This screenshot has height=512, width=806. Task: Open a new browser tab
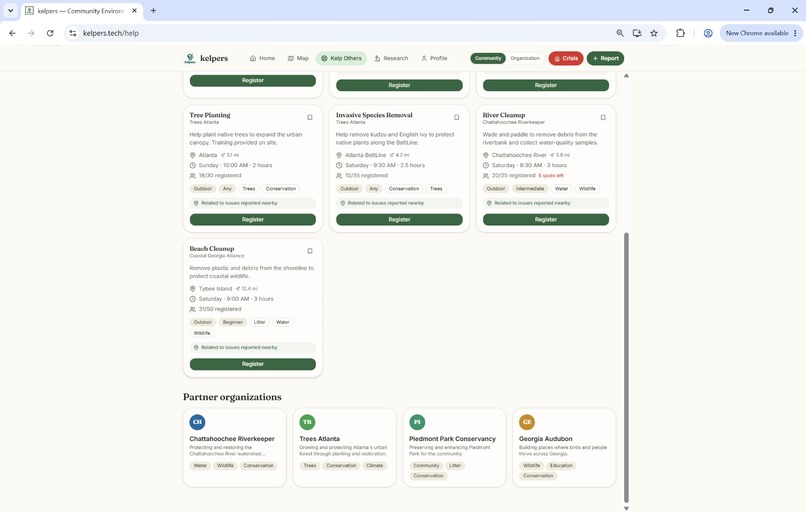click(x=153, y=10)
